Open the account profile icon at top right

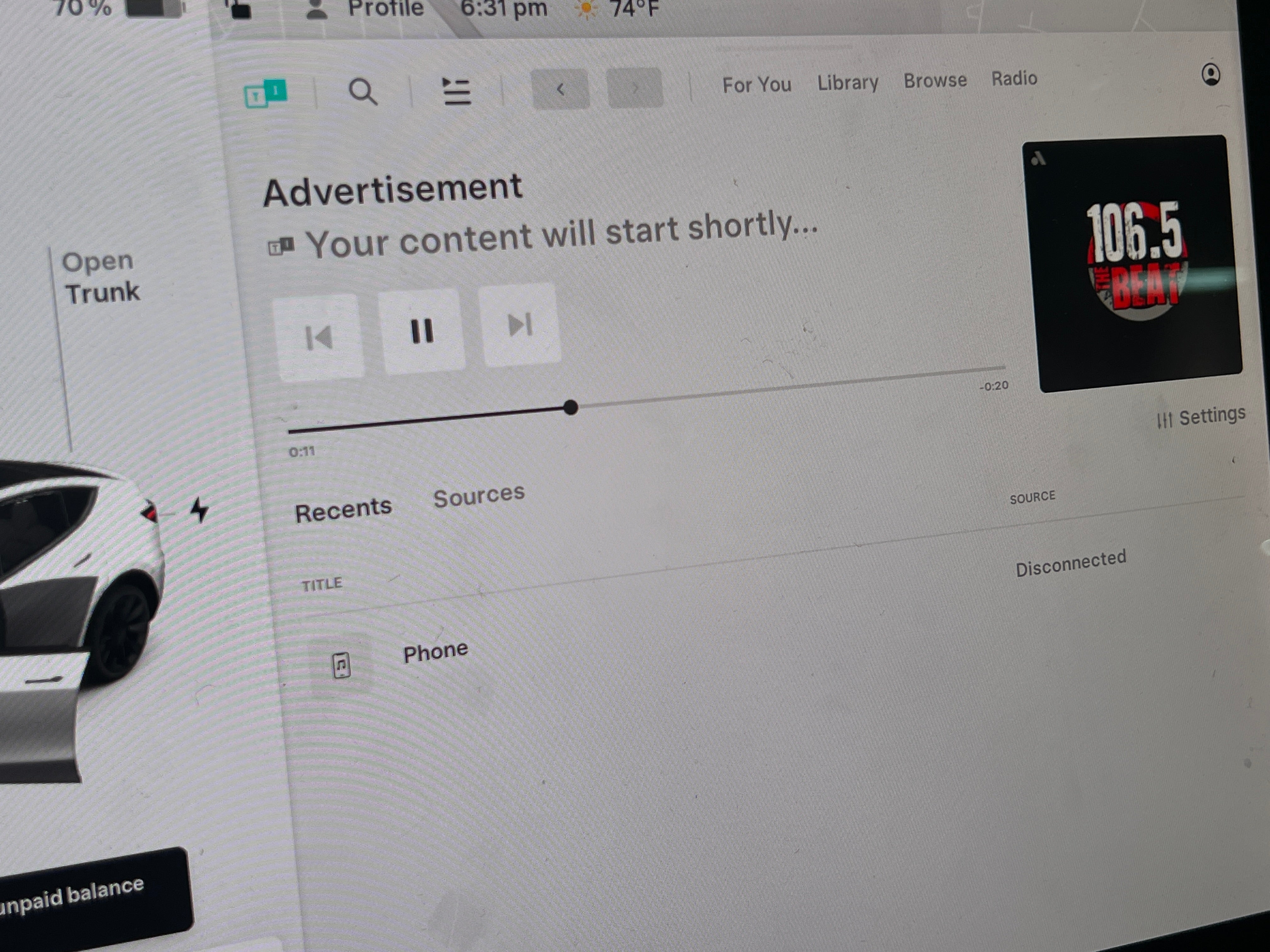pos(1211,75)
